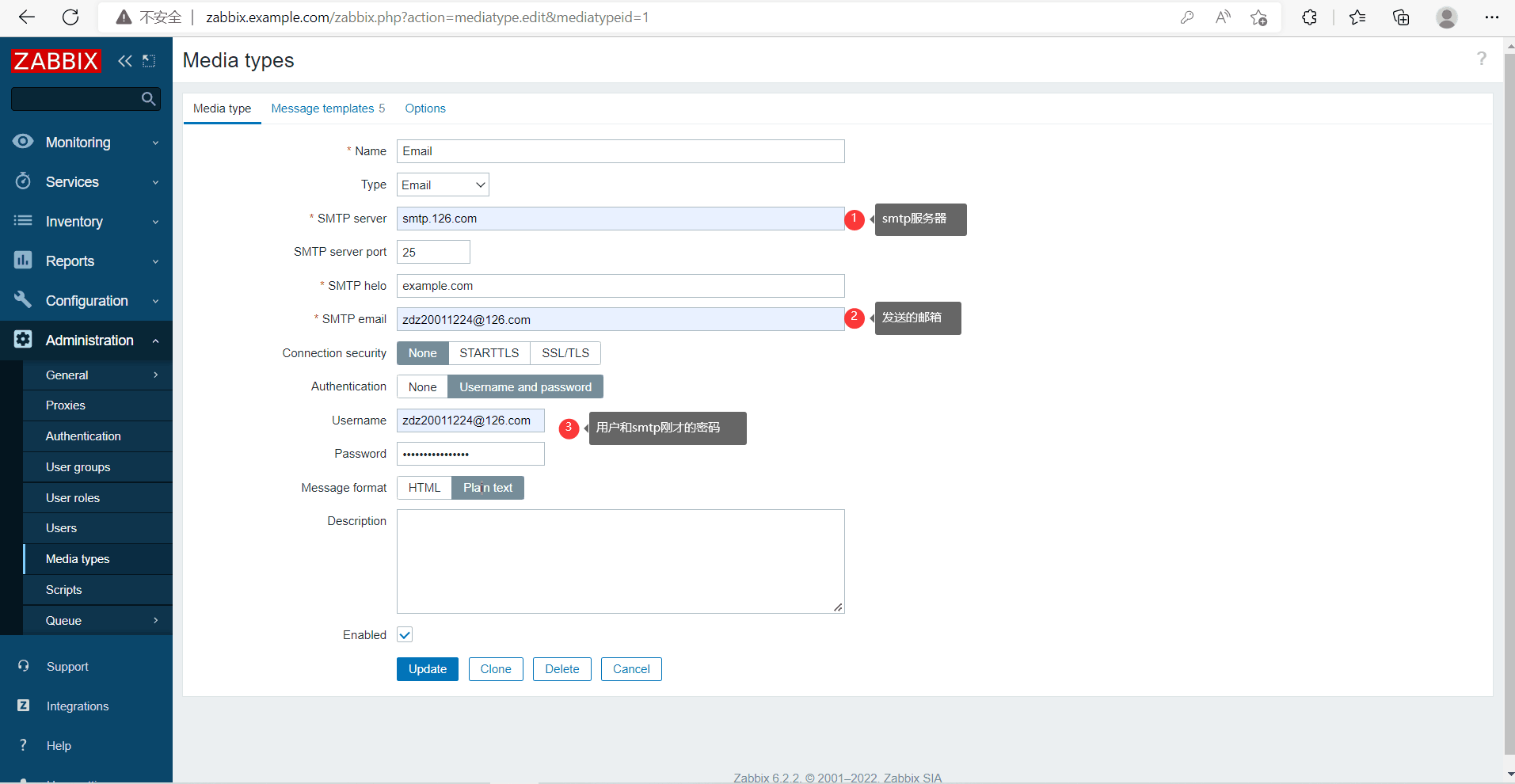Choose Plain text message format
This screenshot has width=1515, height=784.
(x=488, y=488)
